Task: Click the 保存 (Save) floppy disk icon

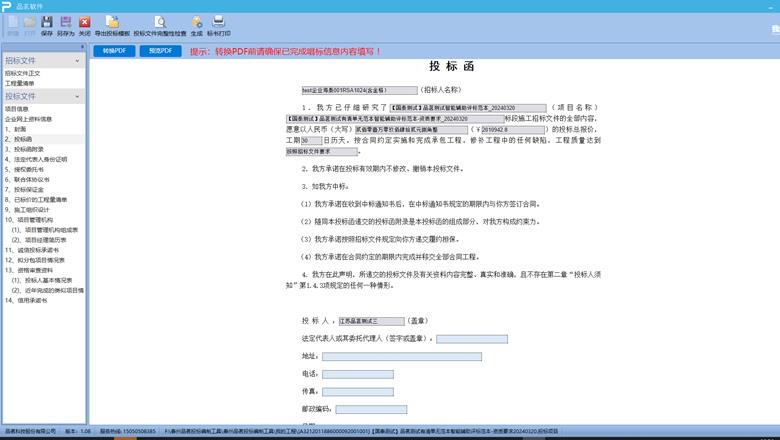Action: [47, 24]
